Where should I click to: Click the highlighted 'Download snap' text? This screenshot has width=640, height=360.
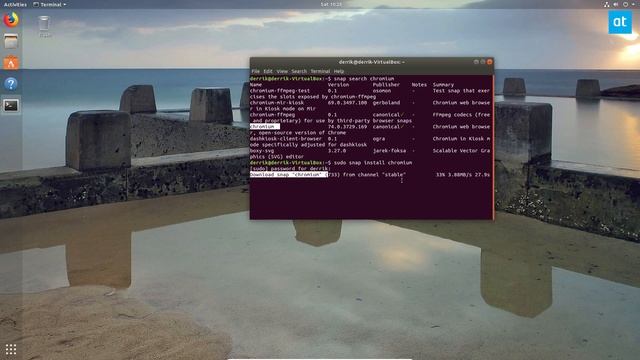click(x=289, y=175)
